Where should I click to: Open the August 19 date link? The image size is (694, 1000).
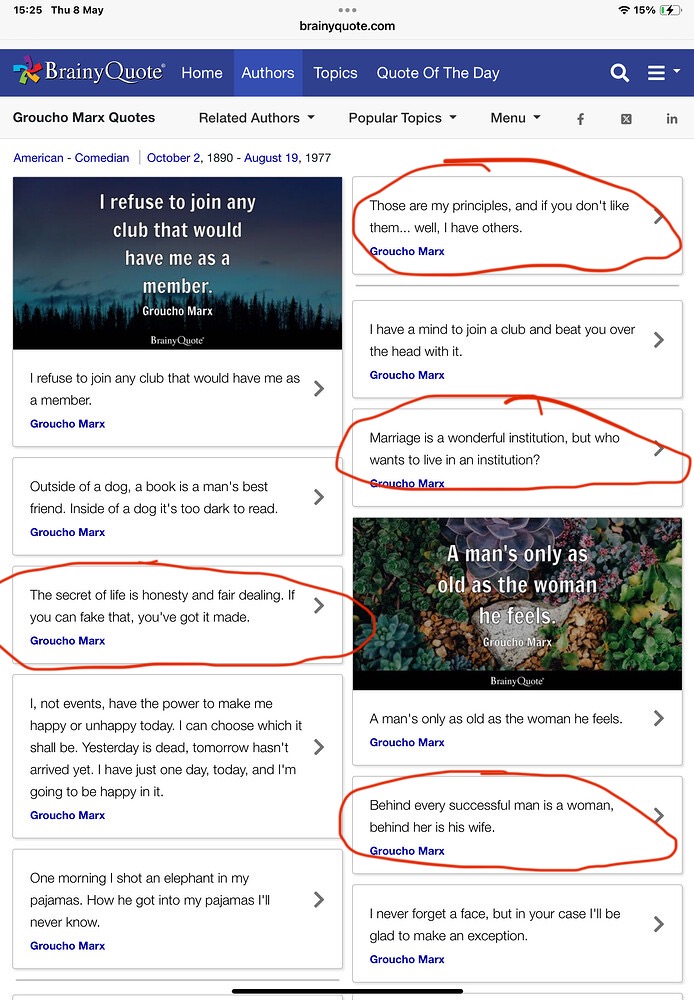click(271, 158)
